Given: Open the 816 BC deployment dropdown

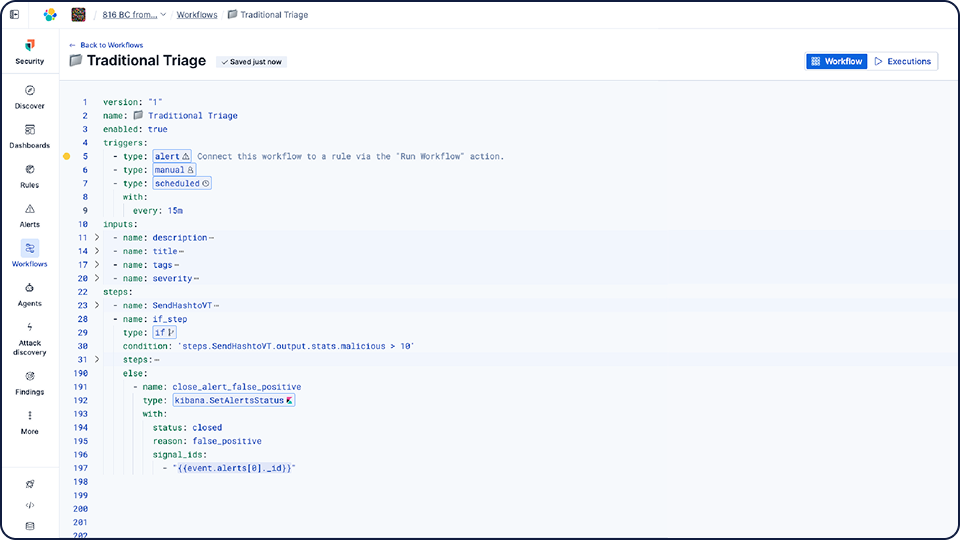Looking at the screenshot, I should (x=134, y=15).
